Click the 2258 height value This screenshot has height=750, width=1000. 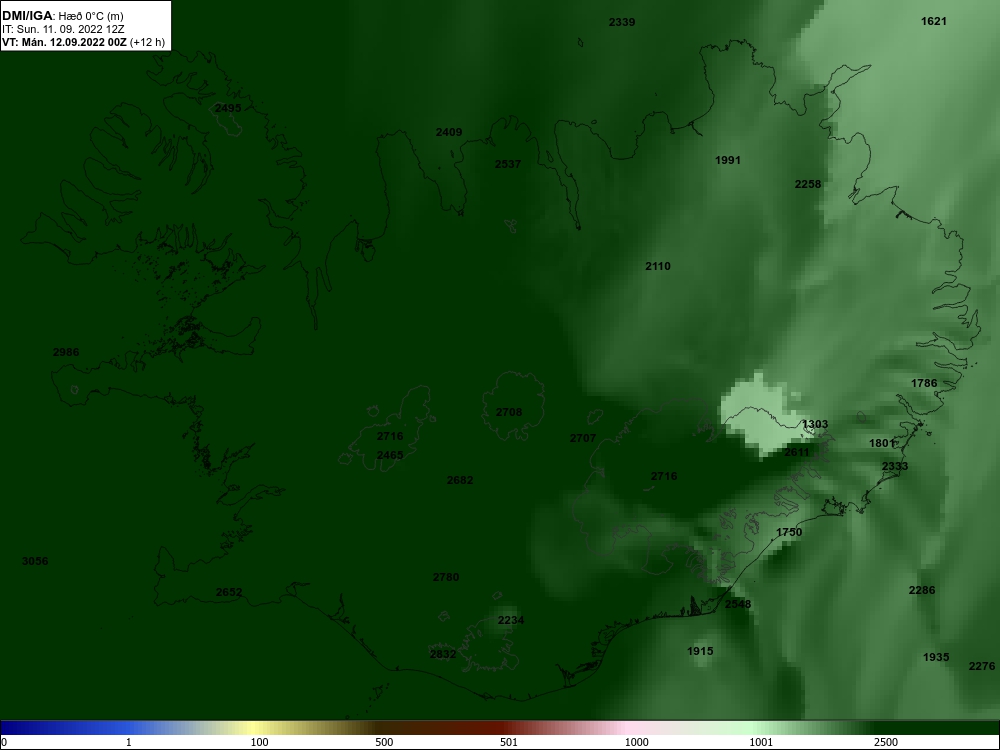tap(808, 184)
